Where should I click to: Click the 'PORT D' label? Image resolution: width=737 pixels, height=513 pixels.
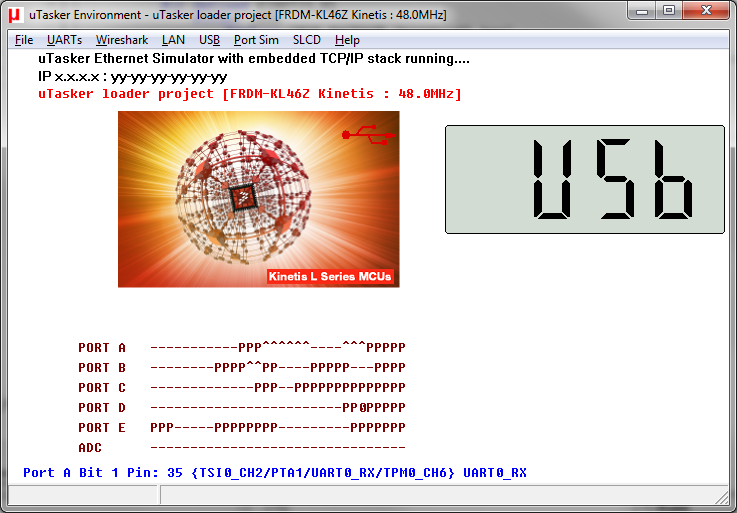coord(102,407)
